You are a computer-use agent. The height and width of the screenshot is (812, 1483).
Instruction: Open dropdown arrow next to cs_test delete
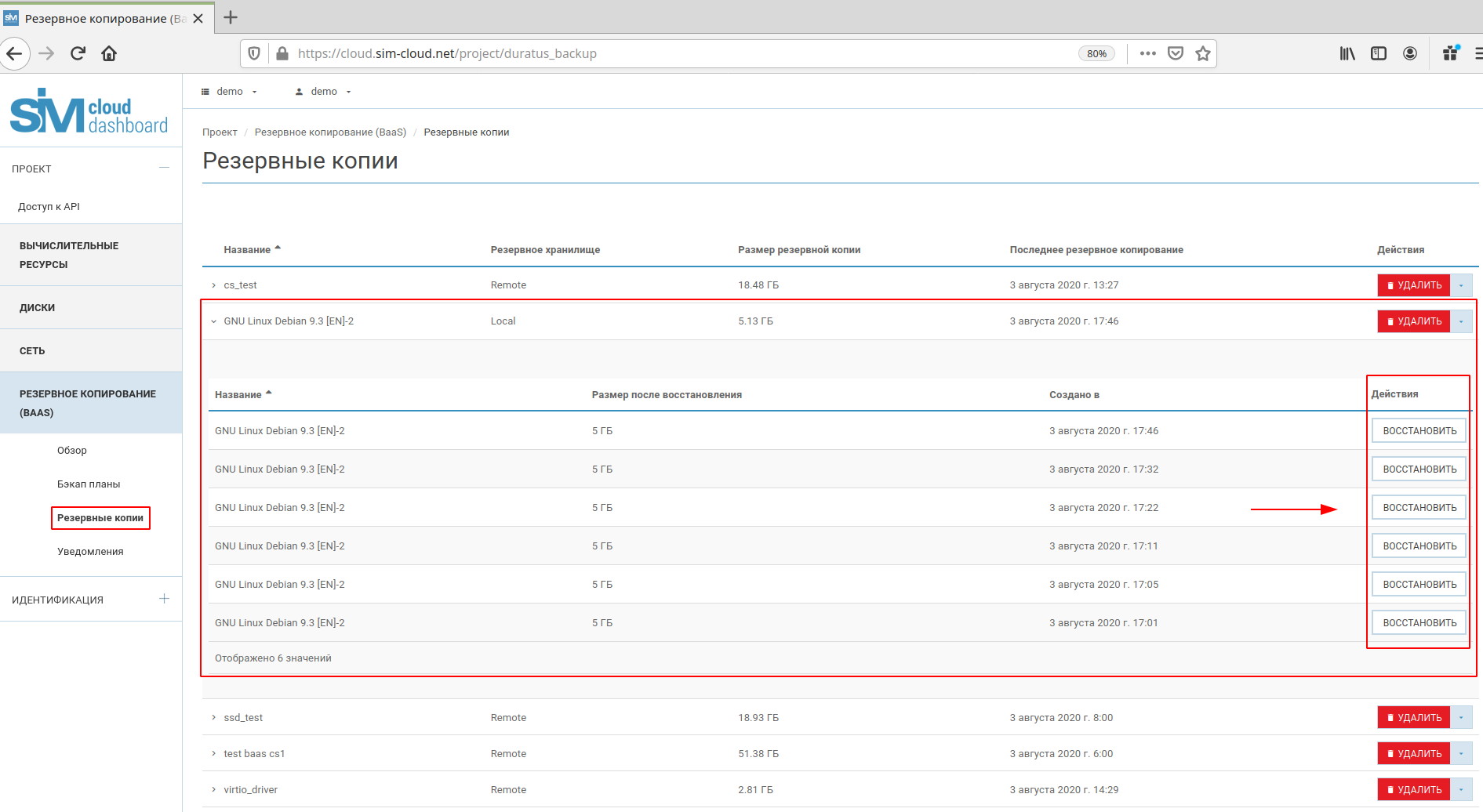pos(1461,285)
